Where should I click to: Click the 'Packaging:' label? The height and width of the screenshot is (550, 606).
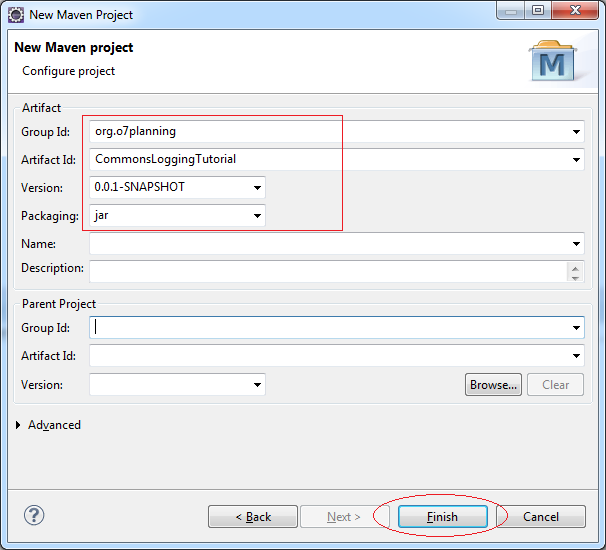click(50, 216)
